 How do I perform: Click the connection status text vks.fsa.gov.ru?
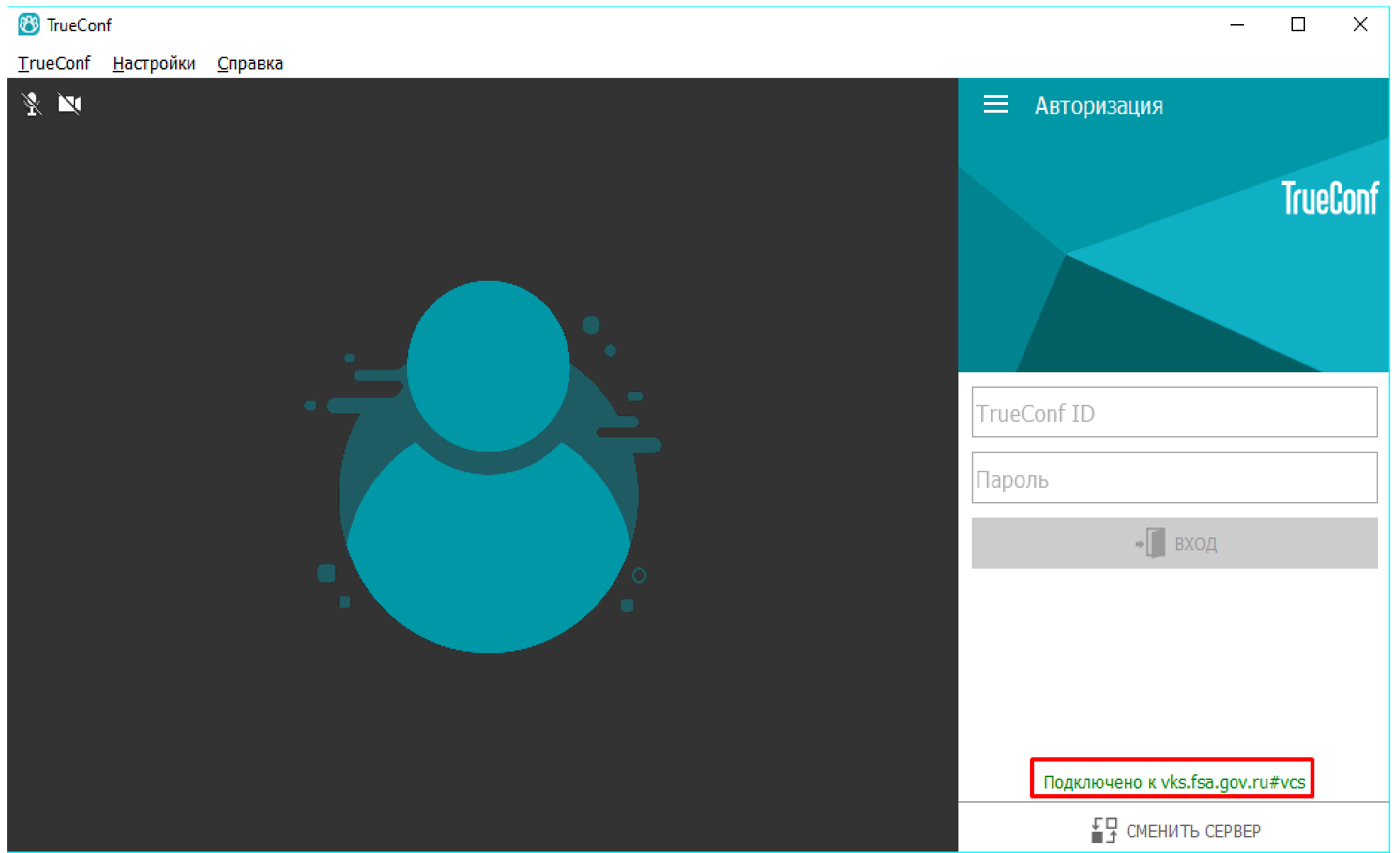[1173, 781]
